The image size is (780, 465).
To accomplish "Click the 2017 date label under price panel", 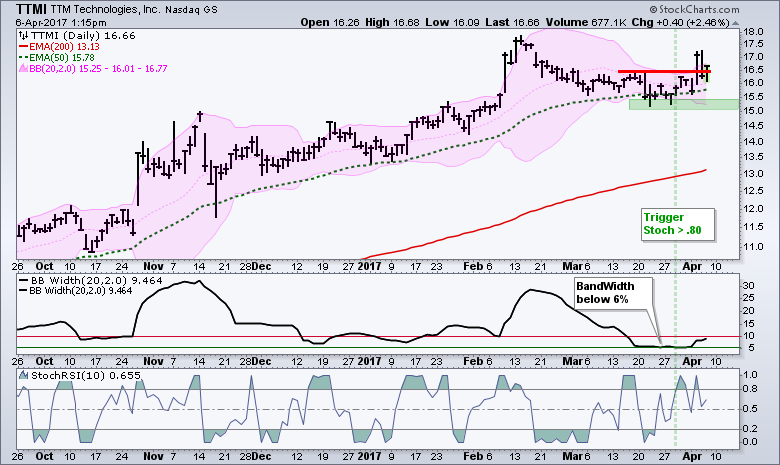I will pos(369,267).
